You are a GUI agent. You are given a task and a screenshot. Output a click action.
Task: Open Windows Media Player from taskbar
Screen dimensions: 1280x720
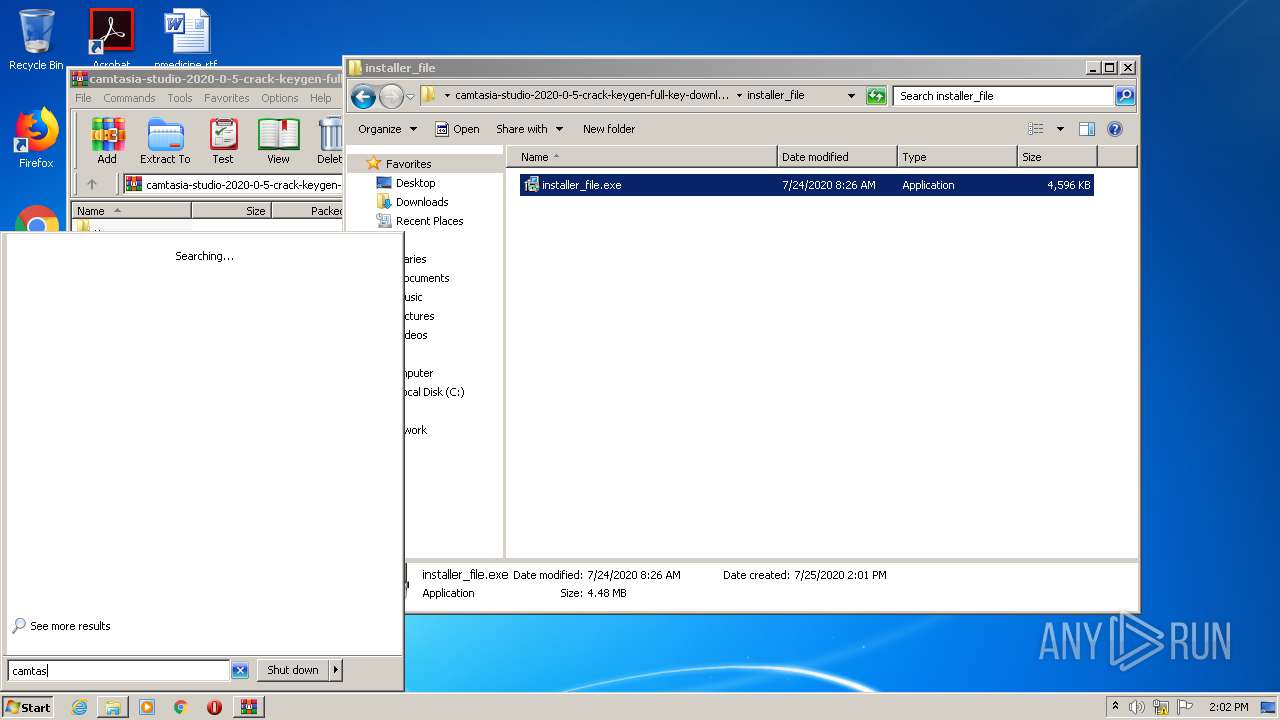[x=147, y=707]
